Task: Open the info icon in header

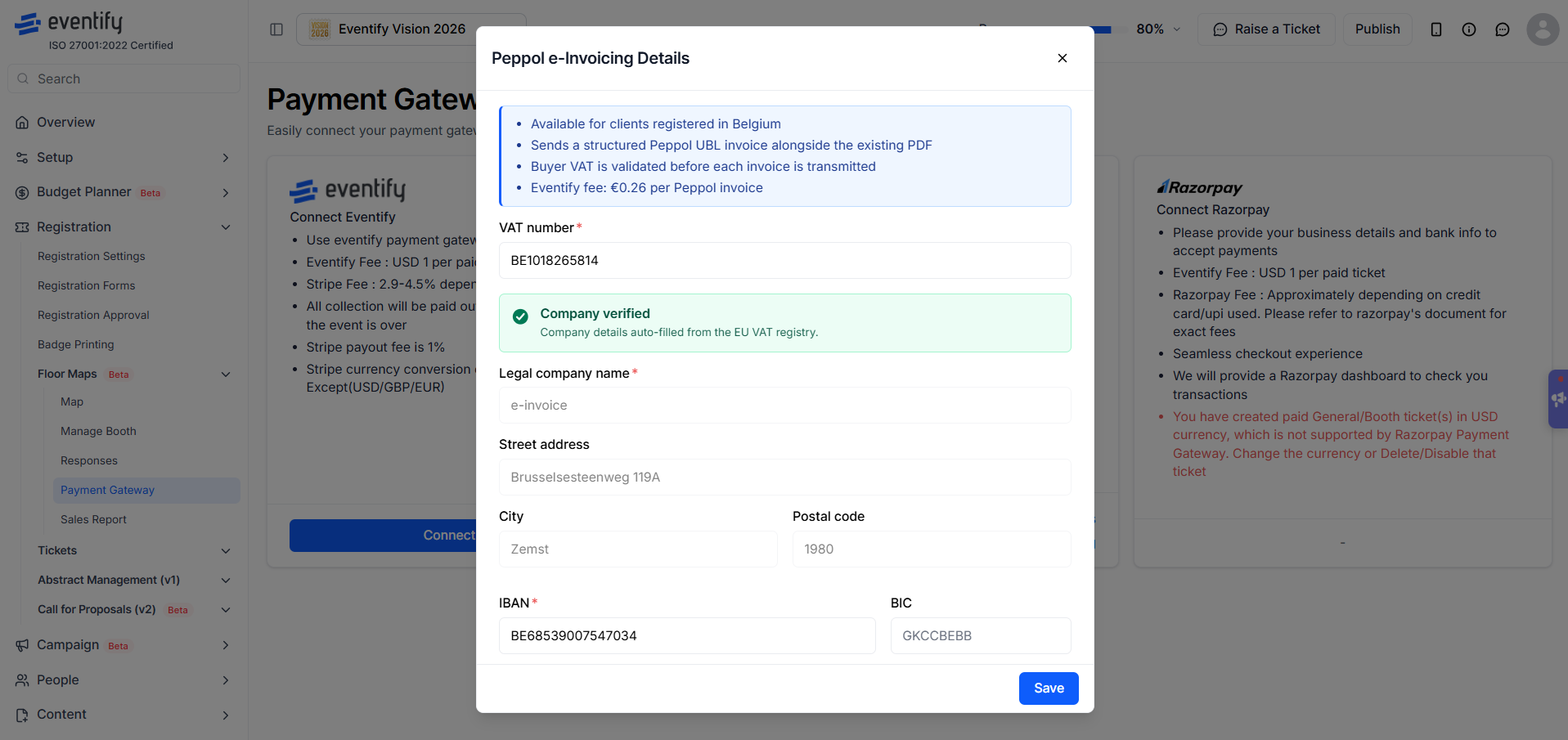Action: click(x=1469, y=29)
